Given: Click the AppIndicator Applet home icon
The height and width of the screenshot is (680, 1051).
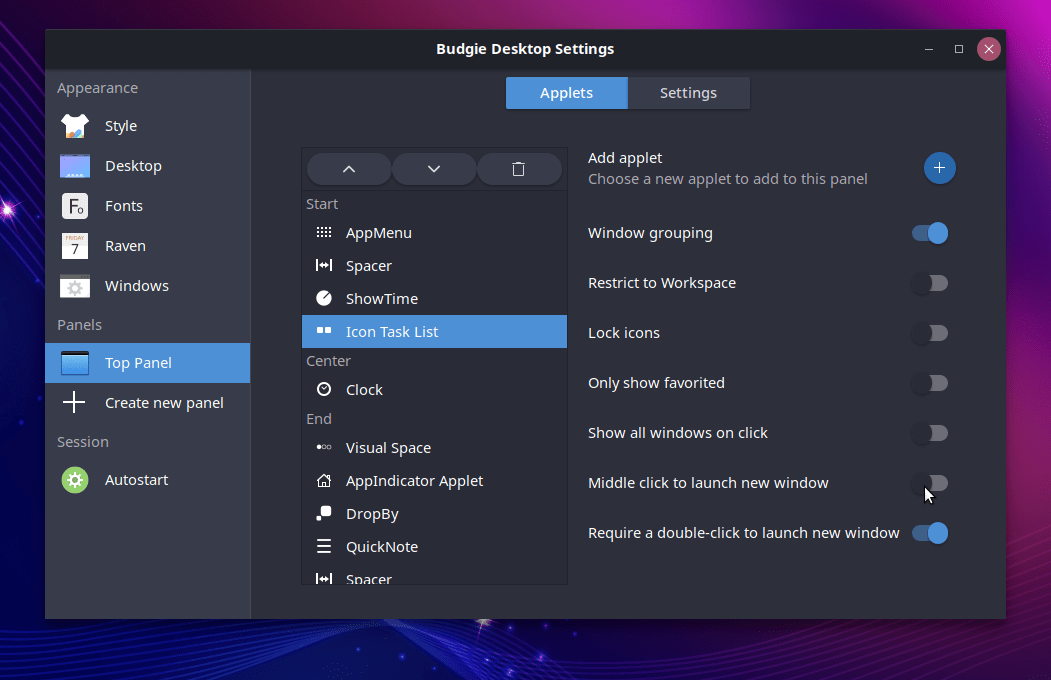Looking at the screenshot, I should (x=324, y=481).
